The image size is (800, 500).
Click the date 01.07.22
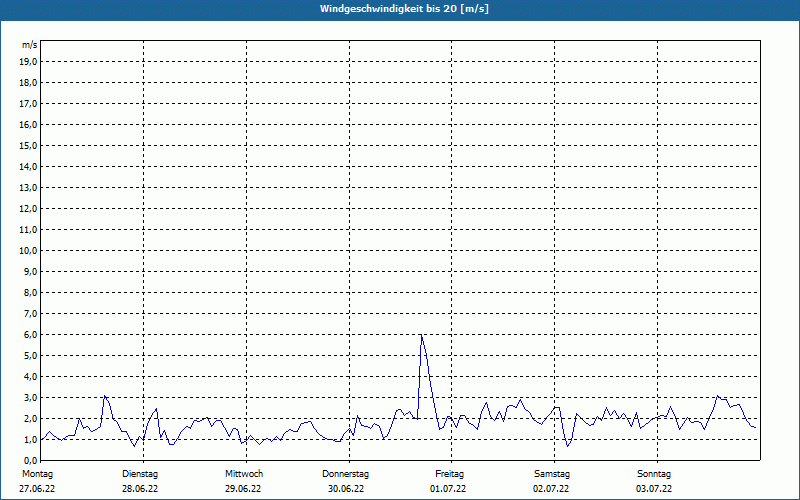[448, 489]
